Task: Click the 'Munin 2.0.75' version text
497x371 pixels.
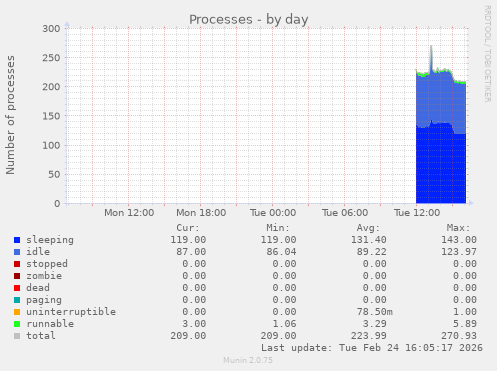Action: click(x=248, y=360)
